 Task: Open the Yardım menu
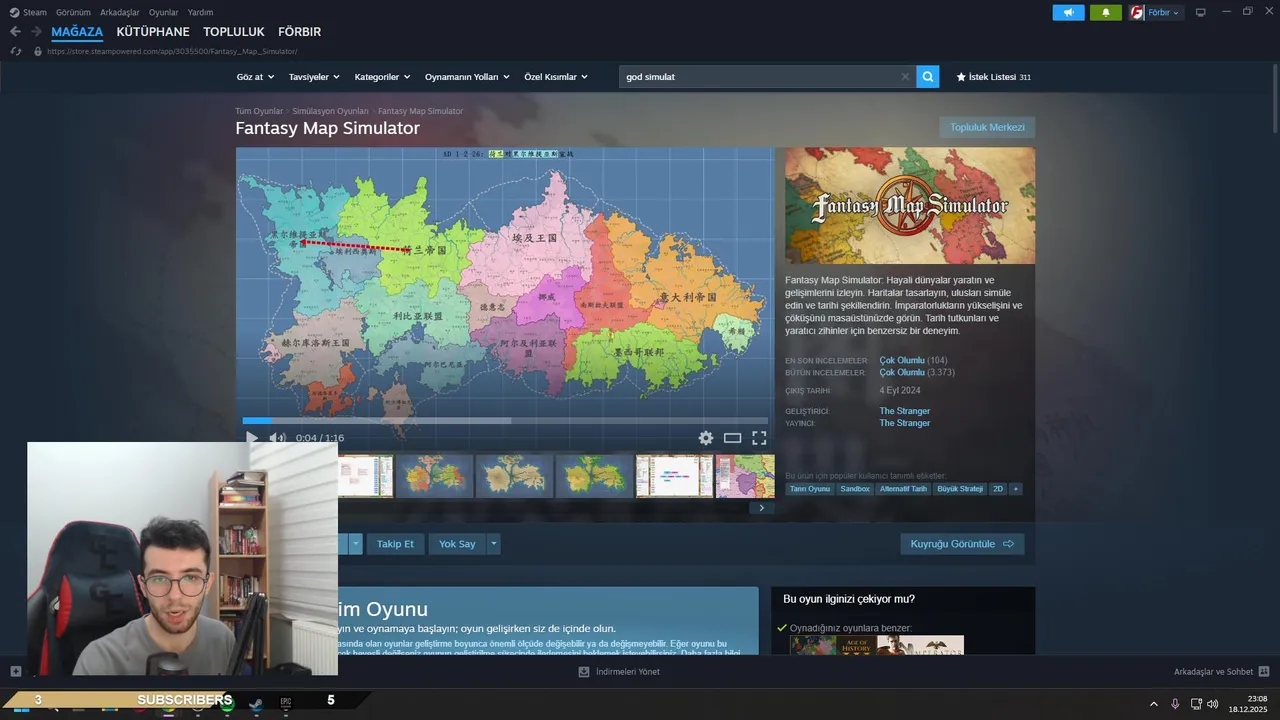pos(200,12)
